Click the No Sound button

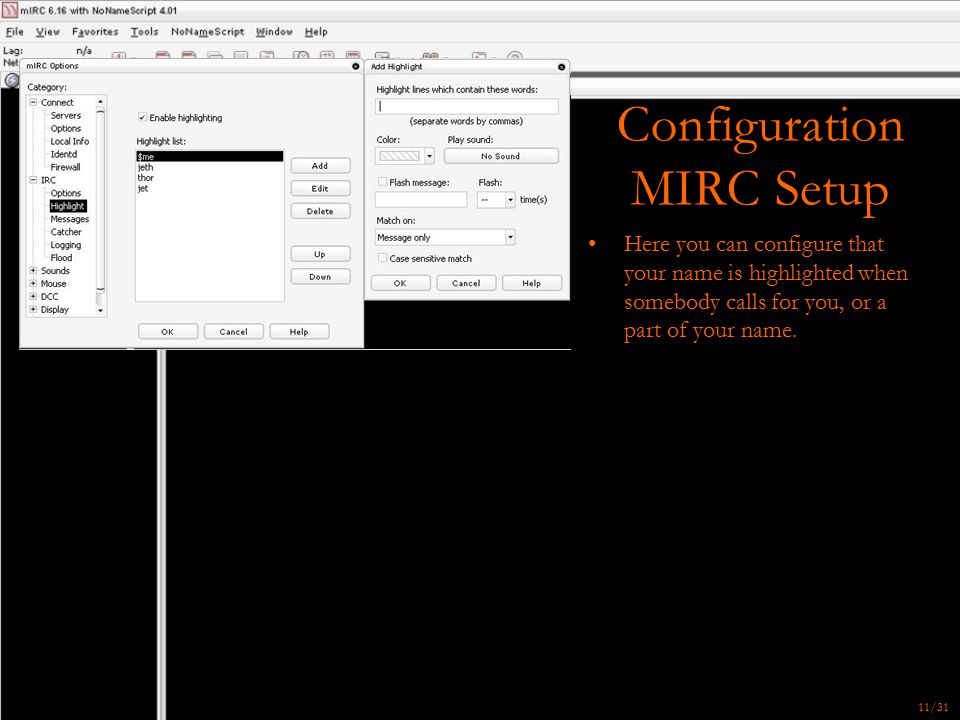501,156
